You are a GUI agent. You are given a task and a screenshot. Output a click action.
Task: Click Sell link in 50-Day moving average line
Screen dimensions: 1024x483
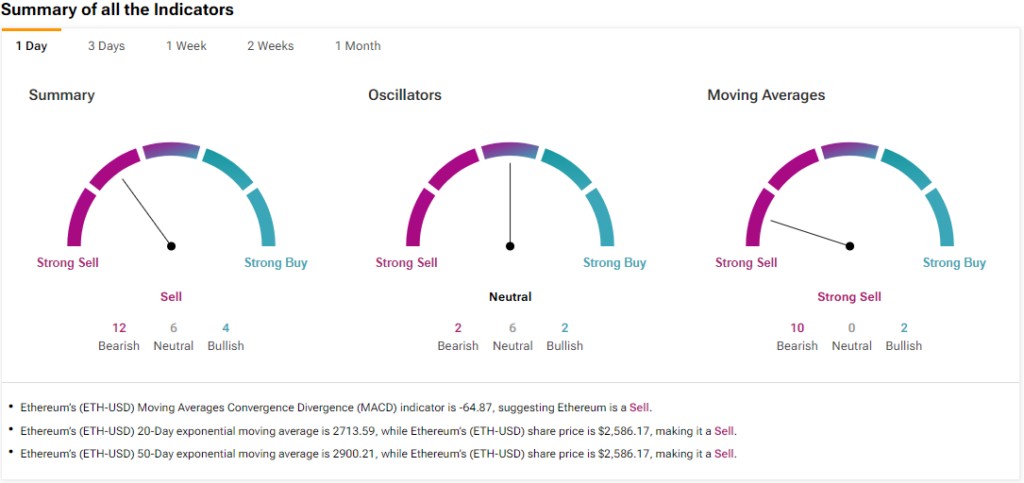[x=724, y=454]
